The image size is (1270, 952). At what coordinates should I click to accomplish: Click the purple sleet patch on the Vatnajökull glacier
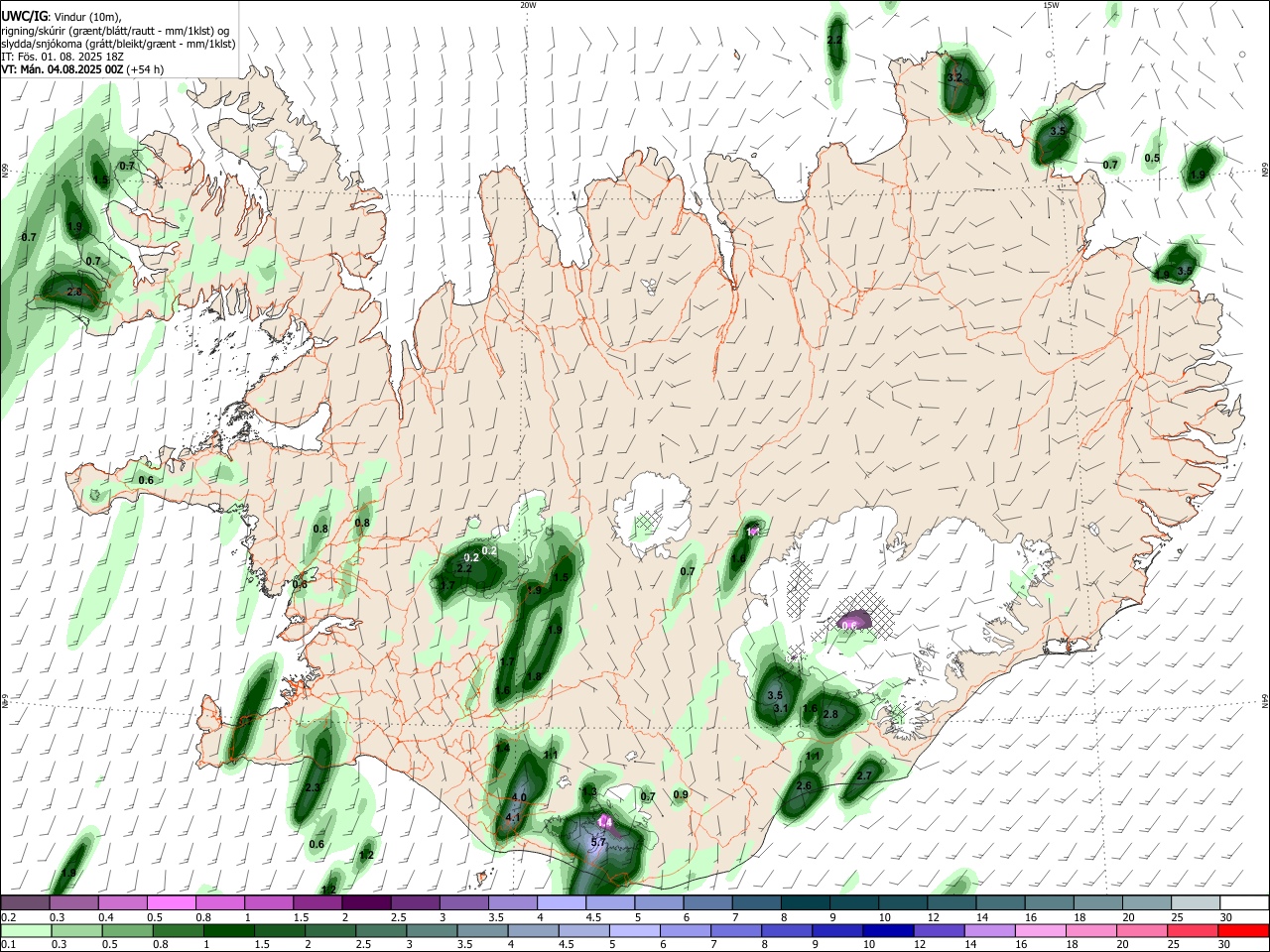[x=855, y=621]
